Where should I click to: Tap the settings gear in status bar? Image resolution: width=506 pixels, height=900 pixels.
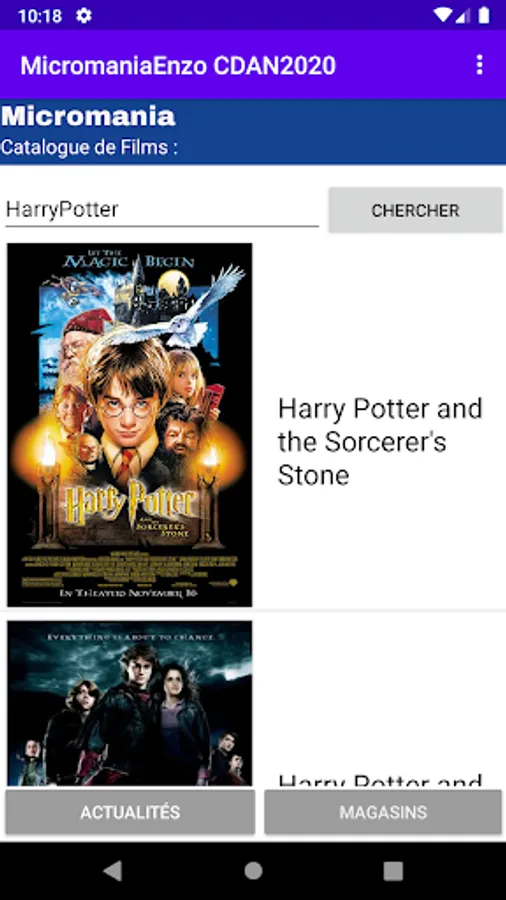coord(84,15)
